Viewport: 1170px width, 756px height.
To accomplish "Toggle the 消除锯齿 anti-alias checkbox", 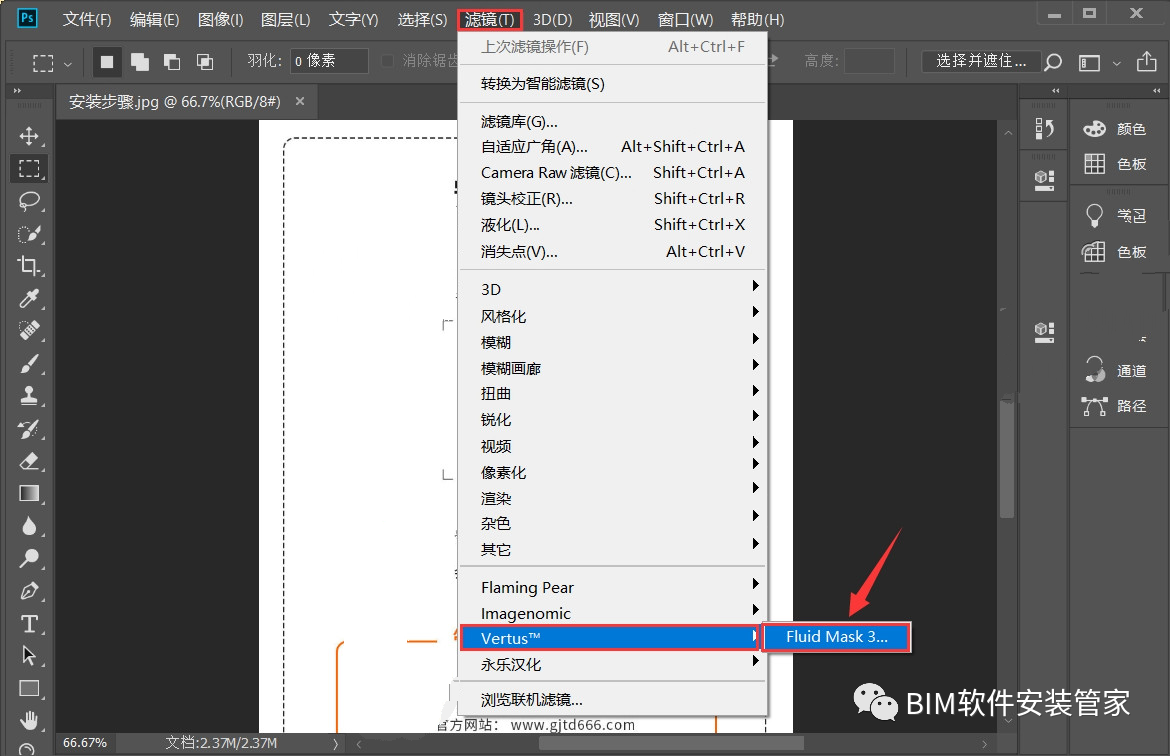I will coord(387,61).
